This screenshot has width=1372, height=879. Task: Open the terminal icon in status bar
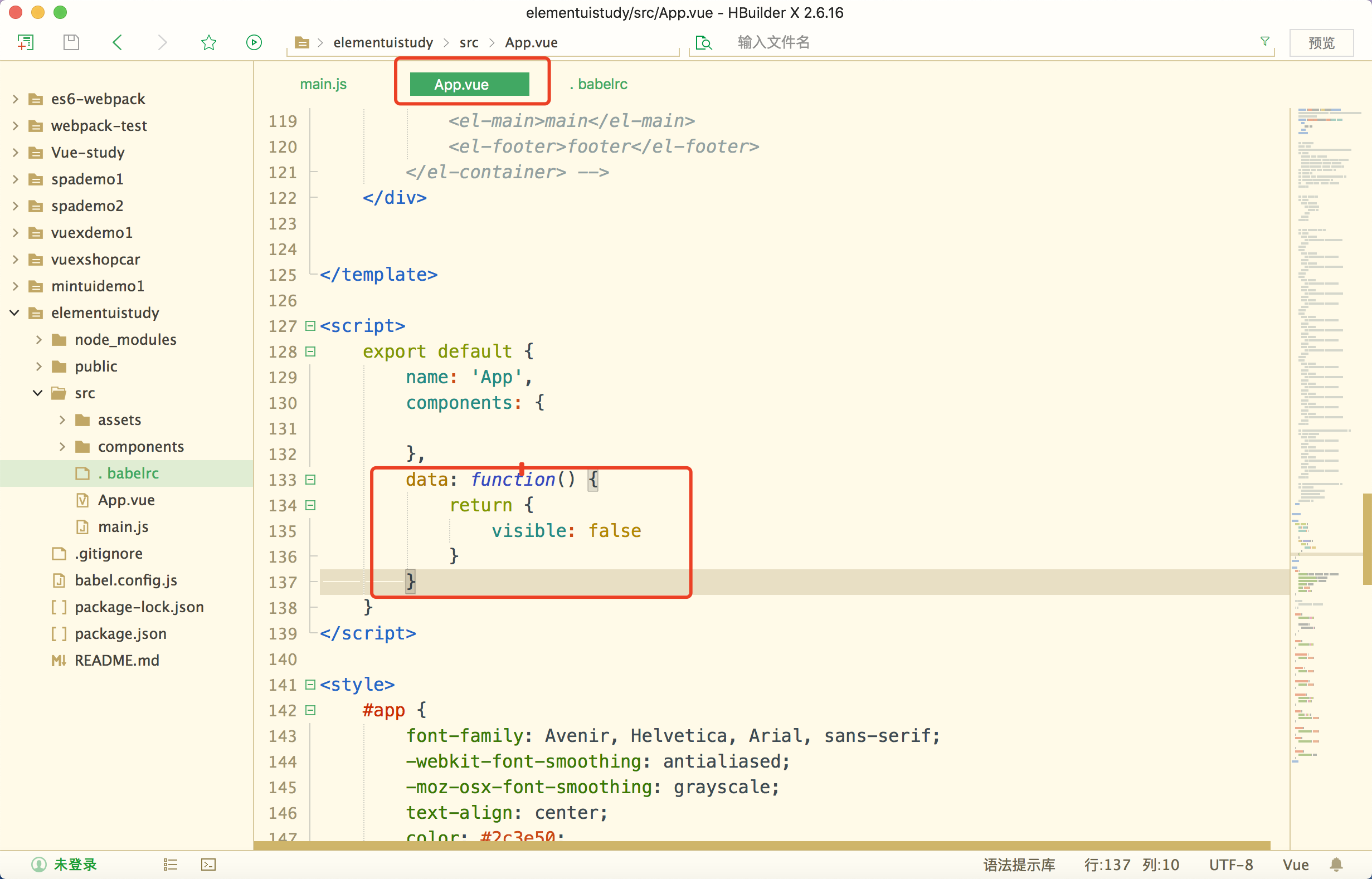(x=208, y=865)
